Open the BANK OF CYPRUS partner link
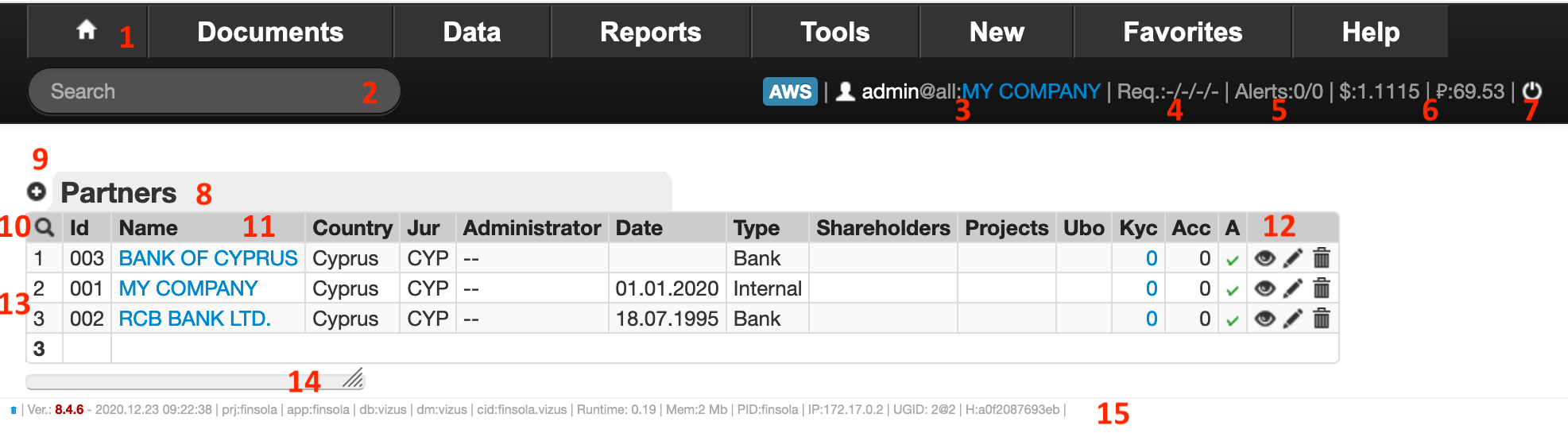1568x441 pixels. coord(208,258)
